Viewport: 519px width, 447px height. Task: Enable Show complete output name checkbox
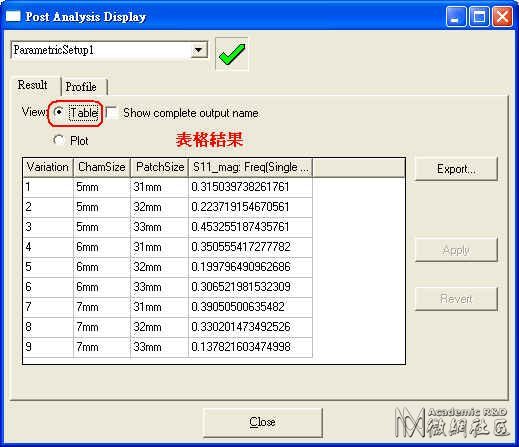(112, 112)
